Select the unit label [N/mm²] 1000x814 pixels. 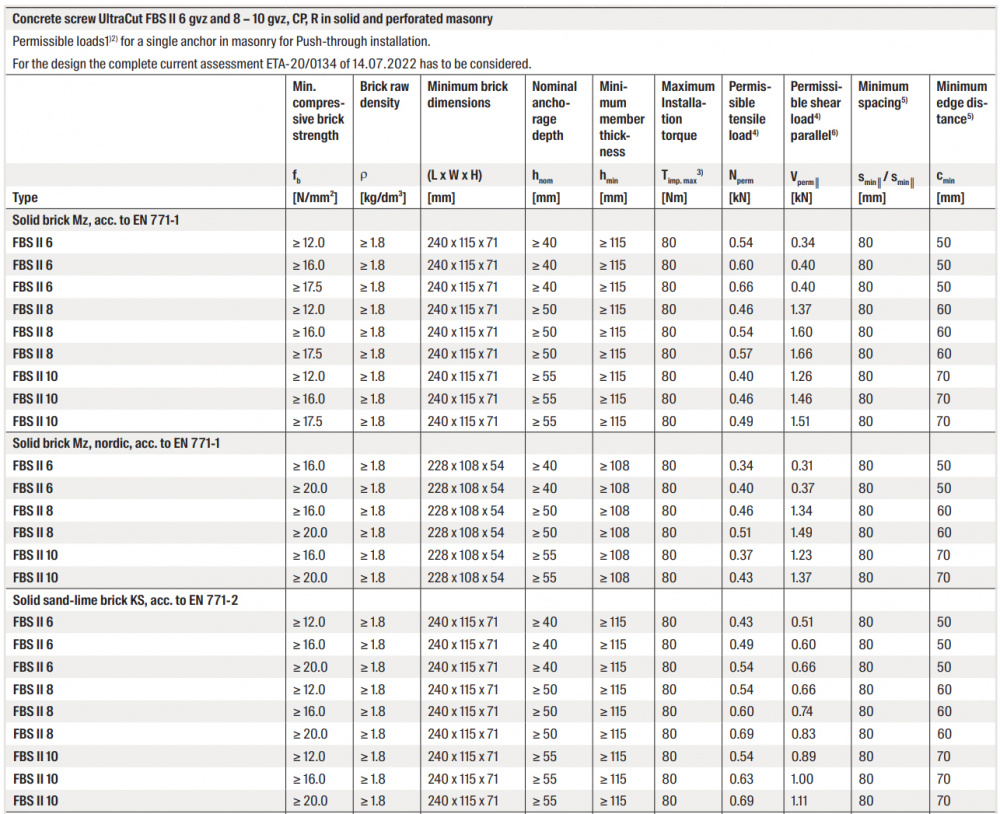coord(314,197)
